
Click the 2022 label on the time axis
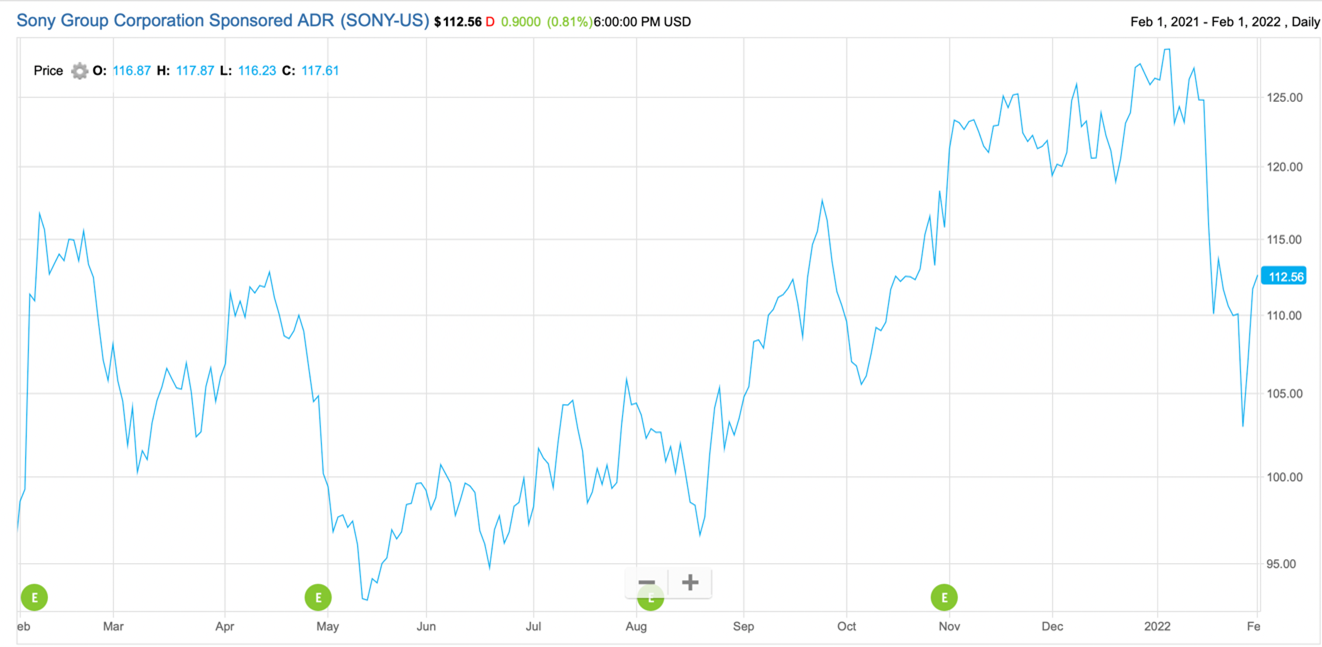[x=1157, y=627]
